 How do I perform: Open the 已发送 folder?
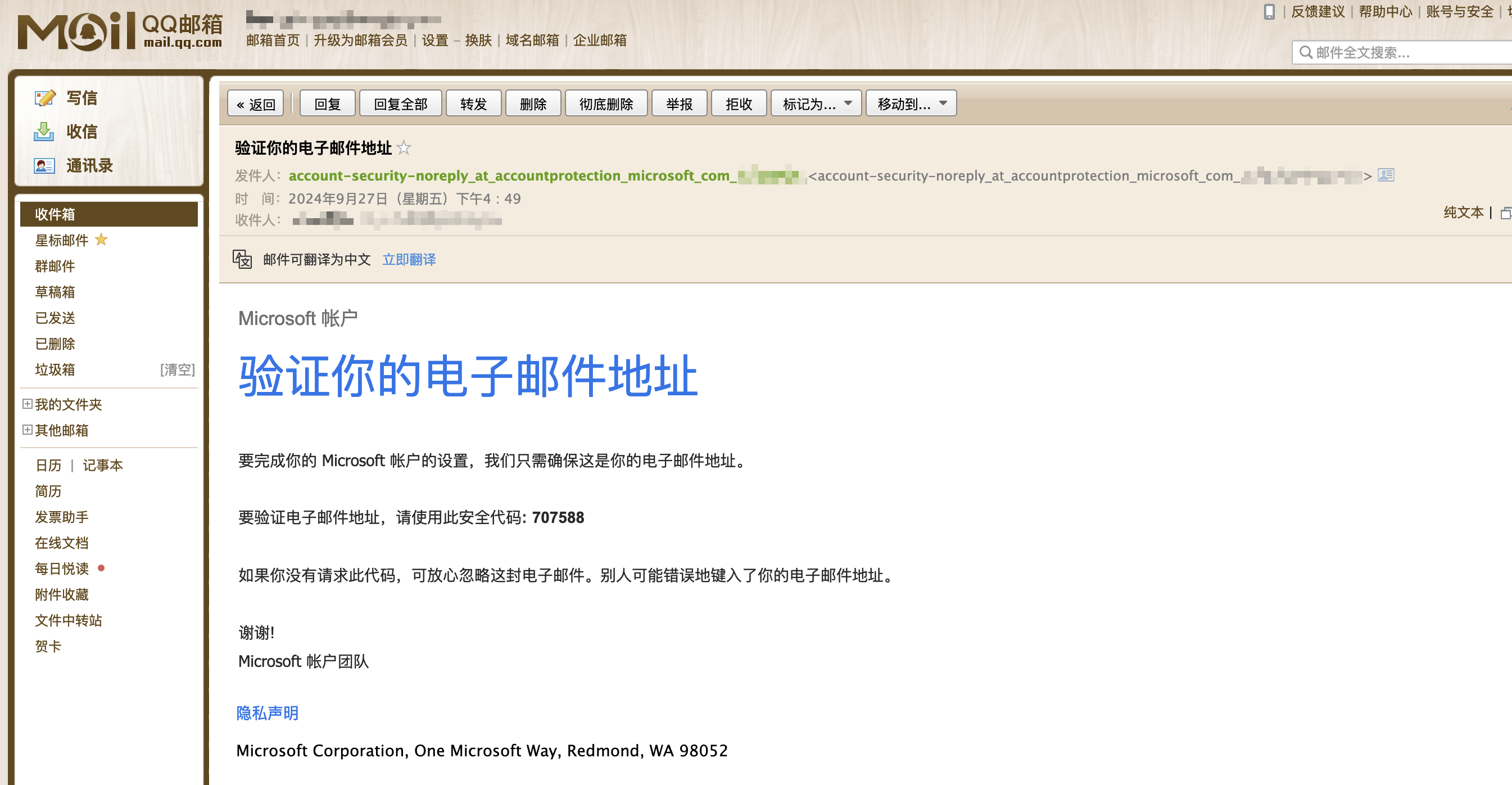click(55, 318)
